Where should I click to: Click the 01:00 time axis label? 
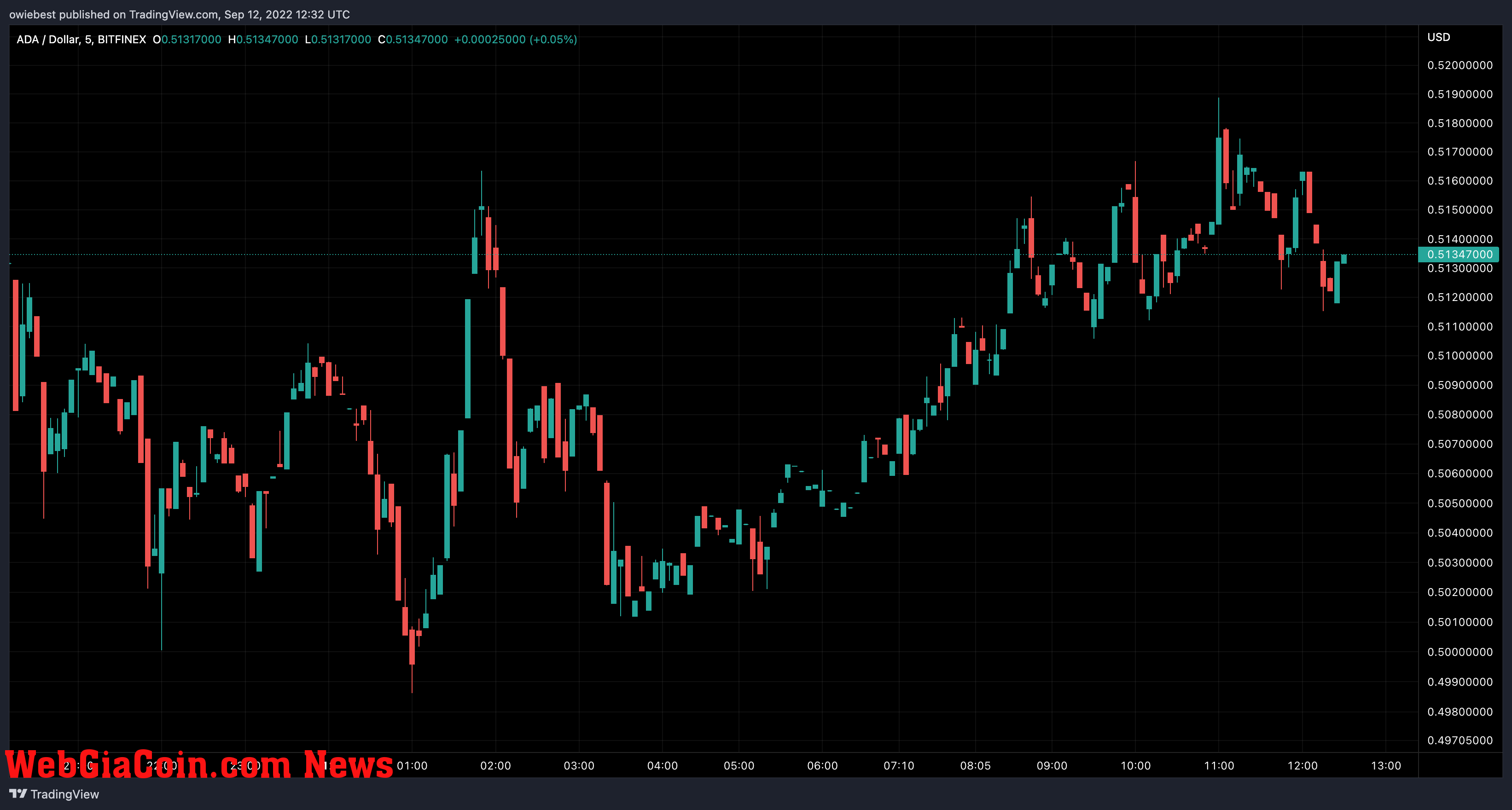[412, 766]
